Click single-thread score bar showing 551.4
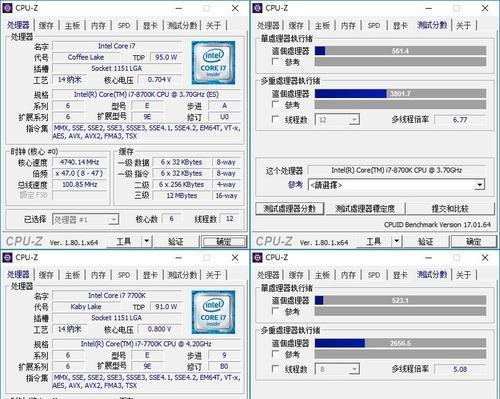 coord(400,51)
